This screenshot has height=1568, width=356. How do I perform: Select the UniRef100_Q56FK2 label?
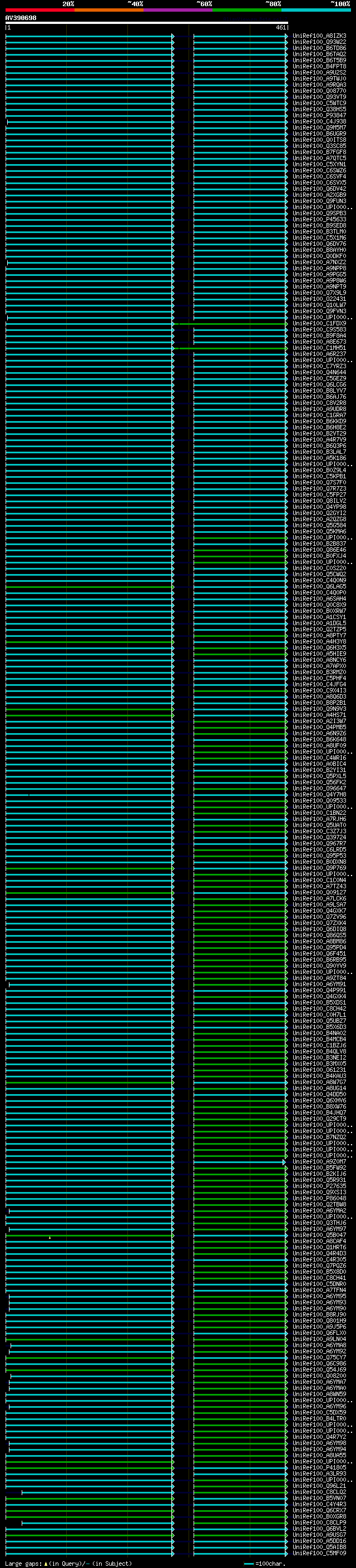click(x=319, y=782)
